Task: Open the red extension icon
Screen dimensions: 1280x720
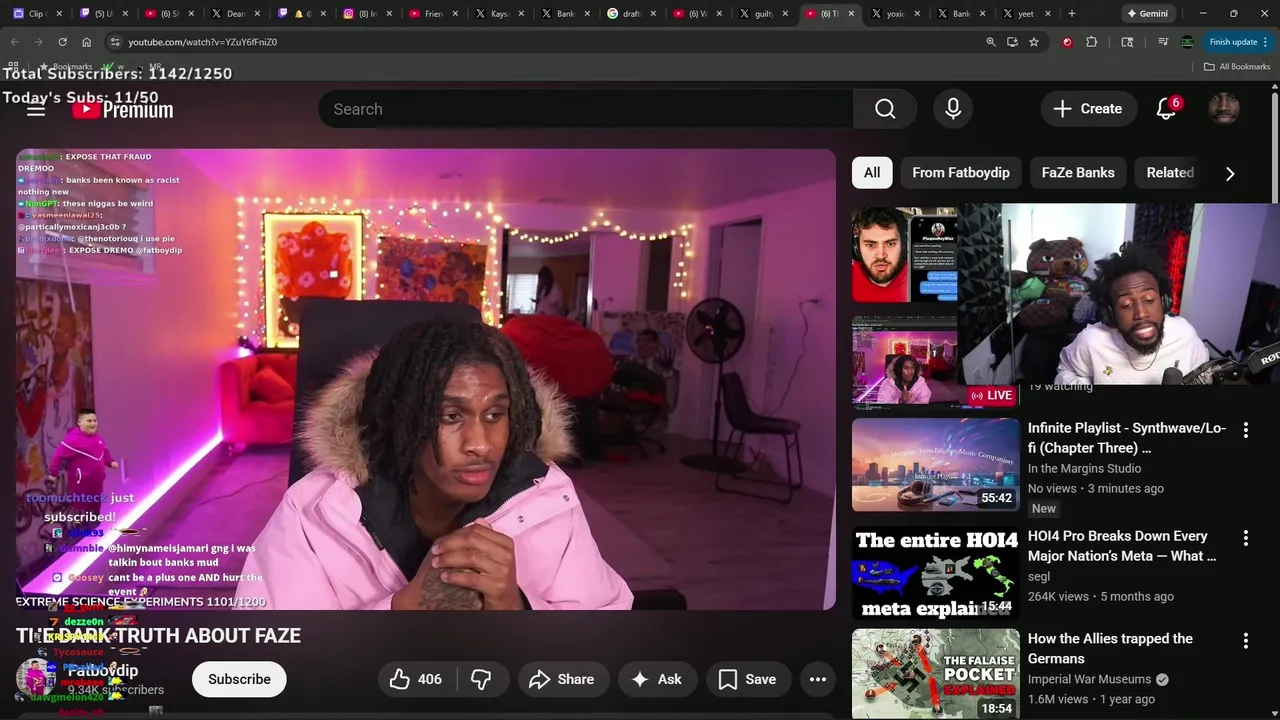Action: click(1068, 42)
